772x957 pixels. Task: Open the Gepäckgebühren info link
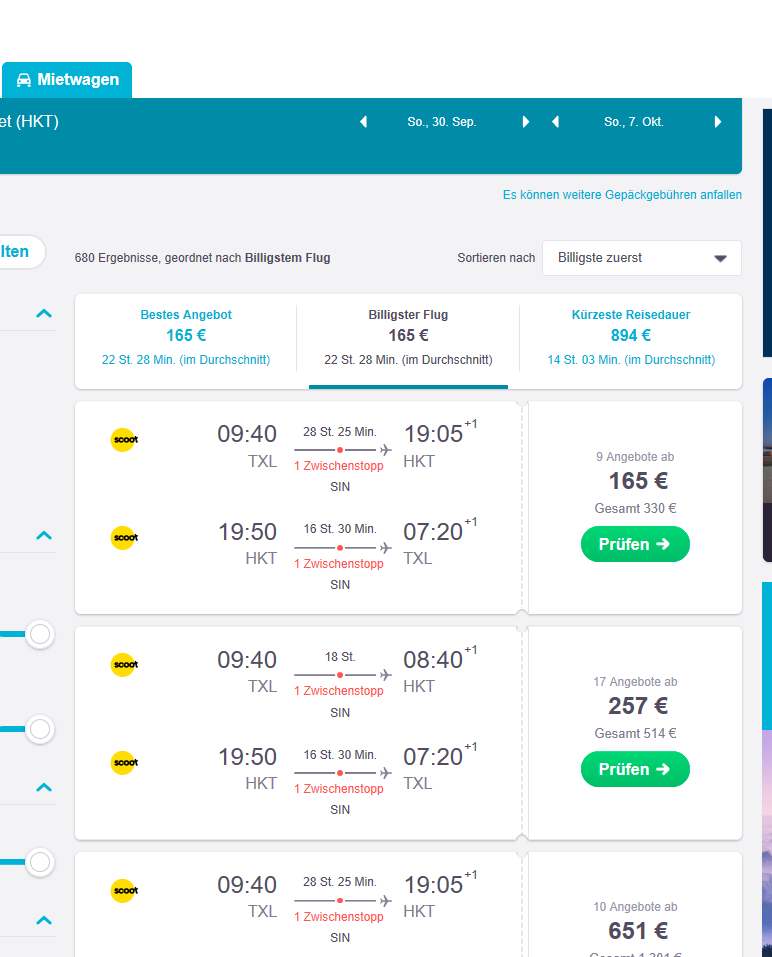(622, 195)
